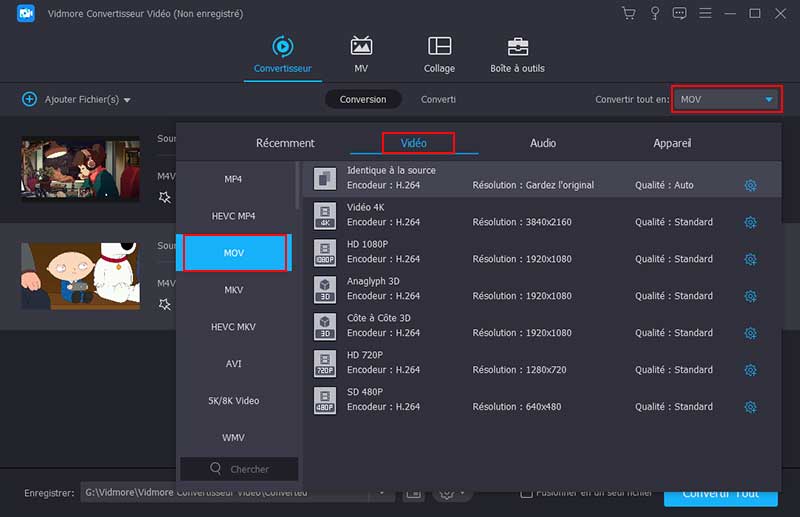Open settings gear for SD 480P
Image resolution: width=800 pixels, height=517 pixels.
[750, 407]
